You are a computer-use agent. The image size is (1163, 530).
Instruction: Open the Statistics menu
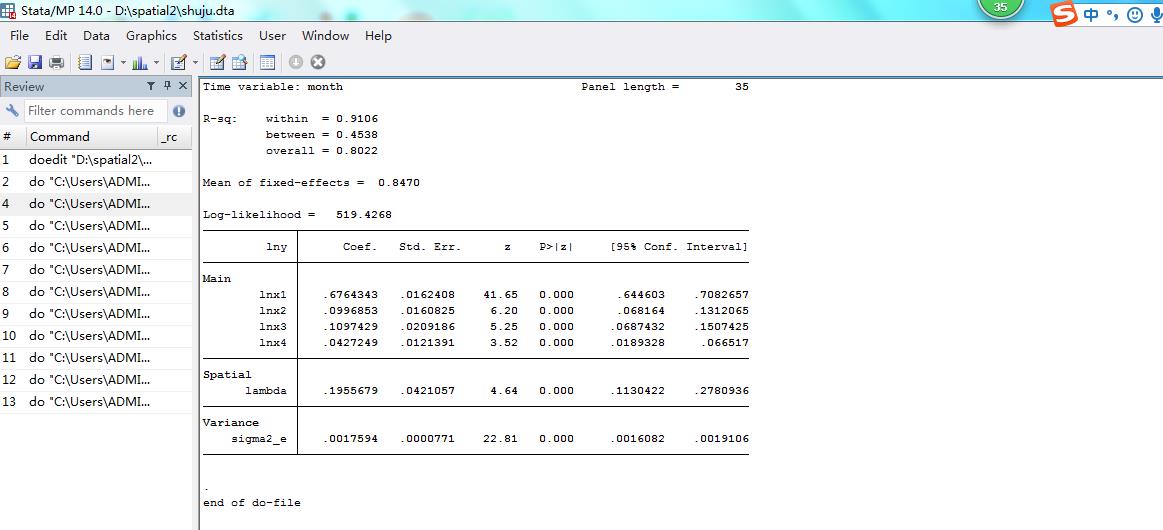point(217,35)
